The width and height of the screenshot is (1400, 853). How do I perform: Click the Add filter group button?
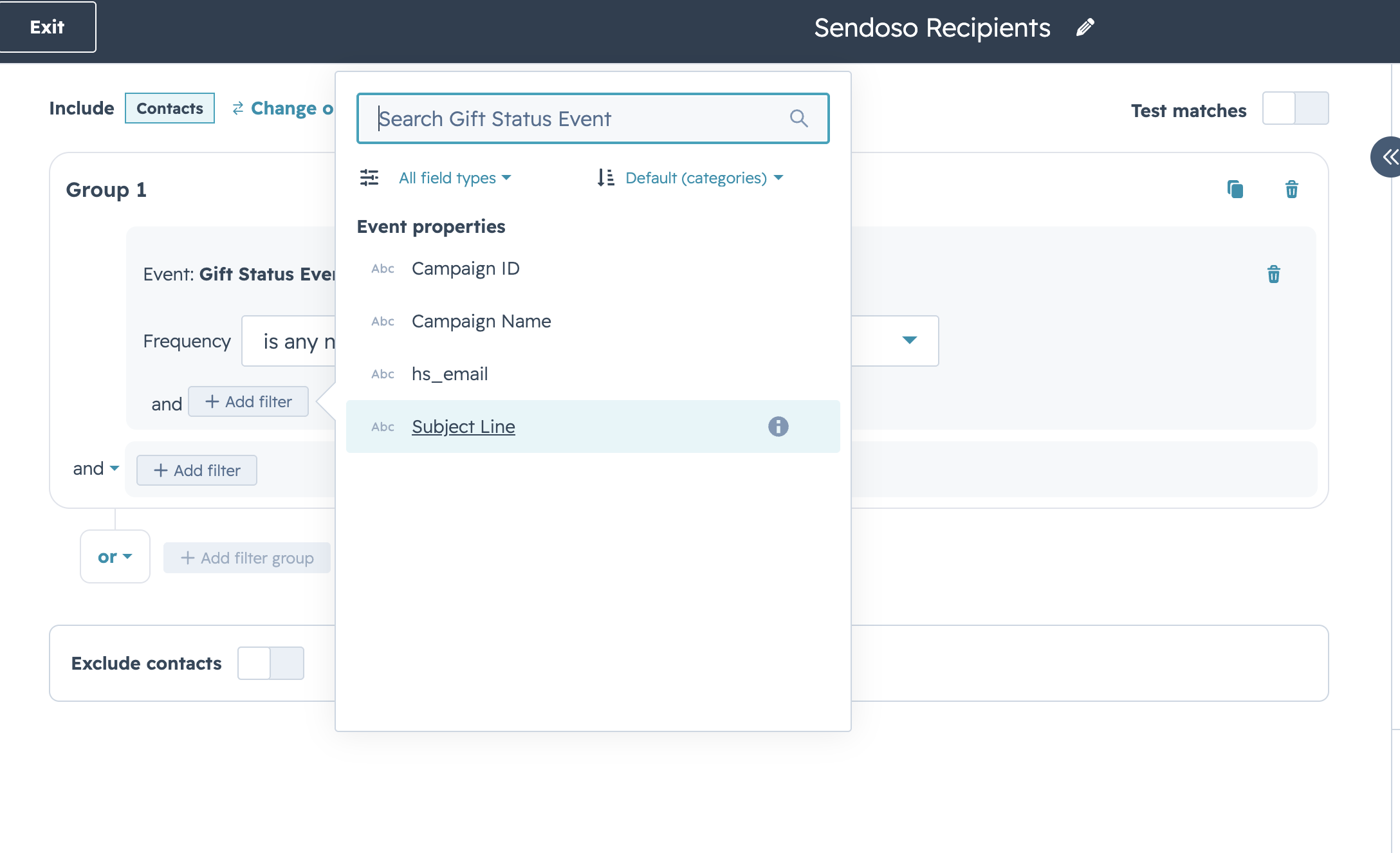tap(247, 558)
